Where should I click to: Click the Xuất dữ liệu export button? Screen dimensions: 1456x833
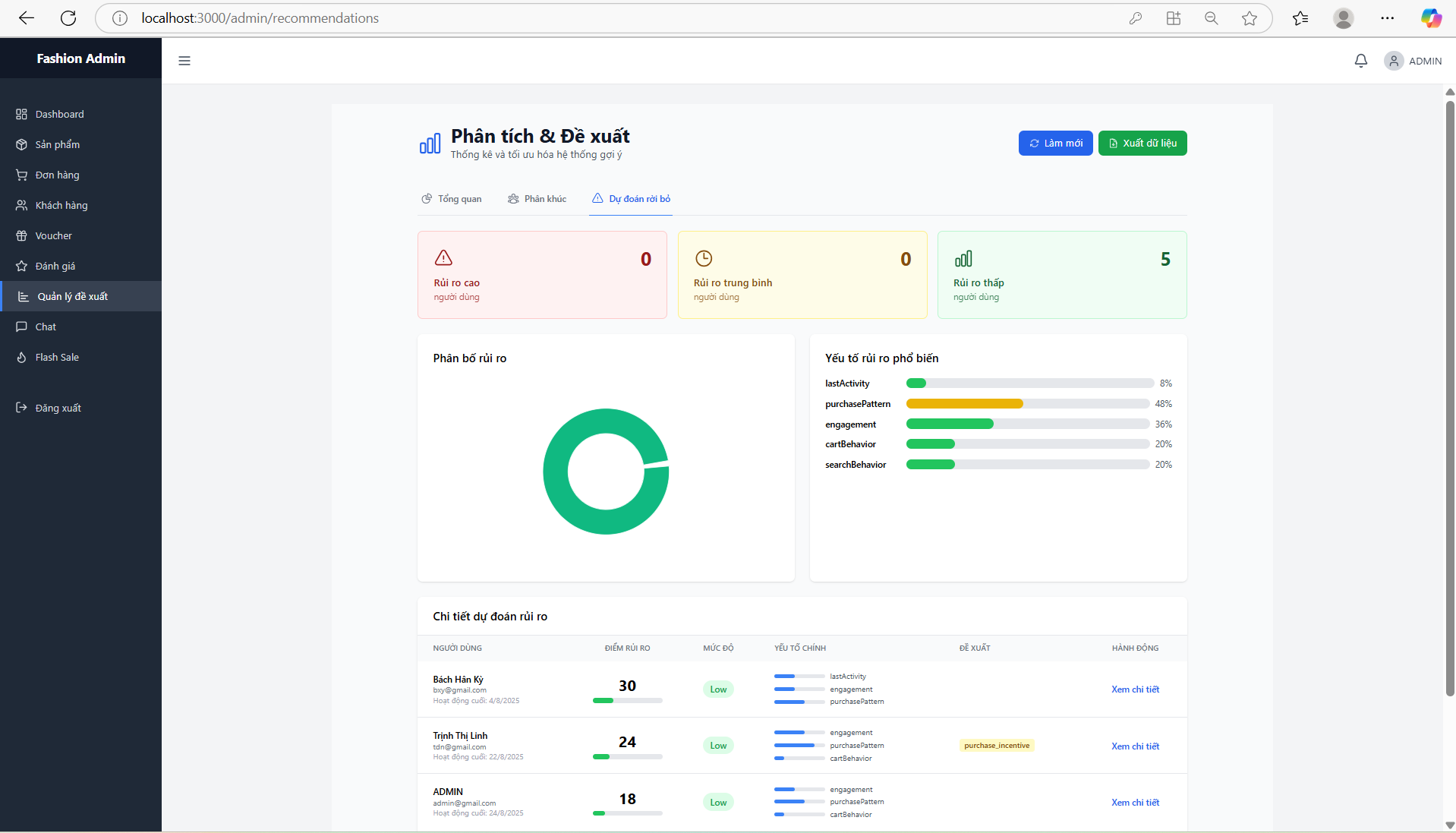coord(1142,143)
